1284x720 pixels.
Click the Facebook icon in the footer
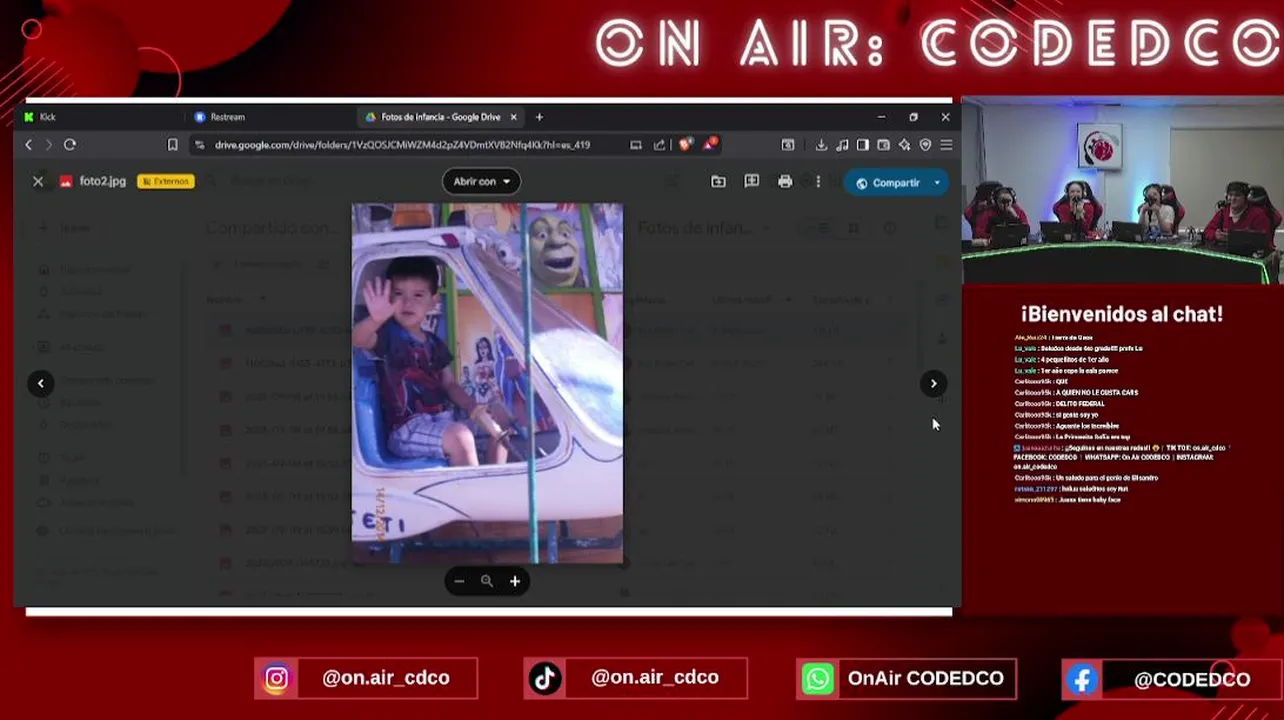pos(1082,680)
